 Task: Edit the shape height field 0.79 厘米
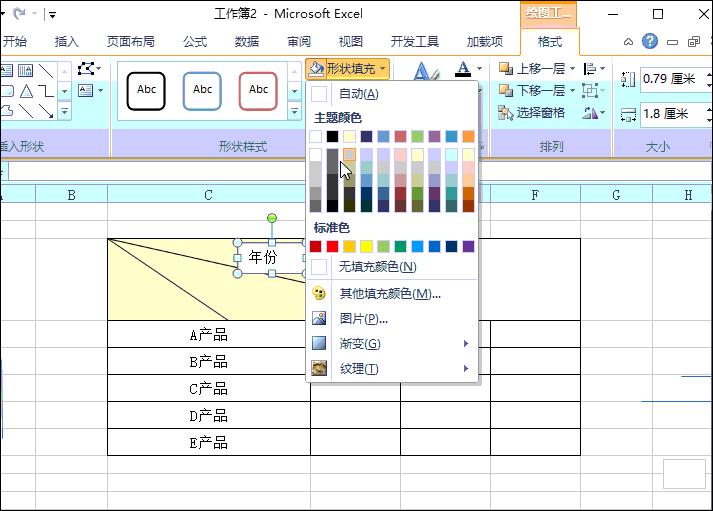[x=674, y=79]
